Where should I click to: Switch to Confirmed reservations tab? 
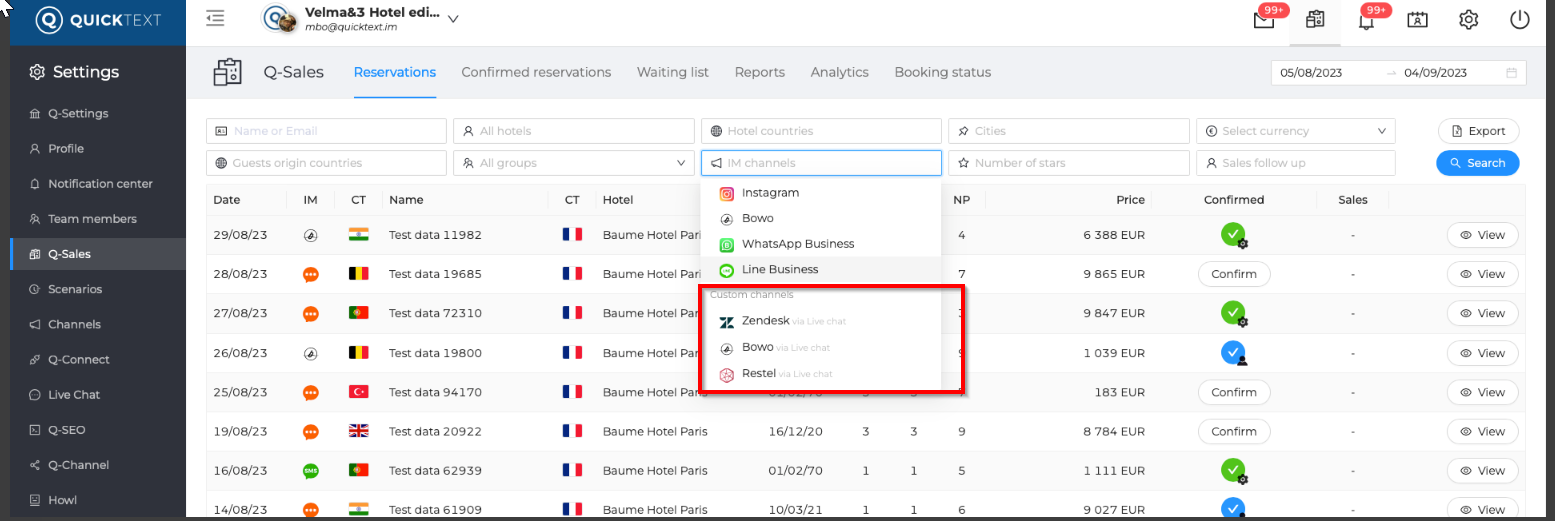pos(536,72)
